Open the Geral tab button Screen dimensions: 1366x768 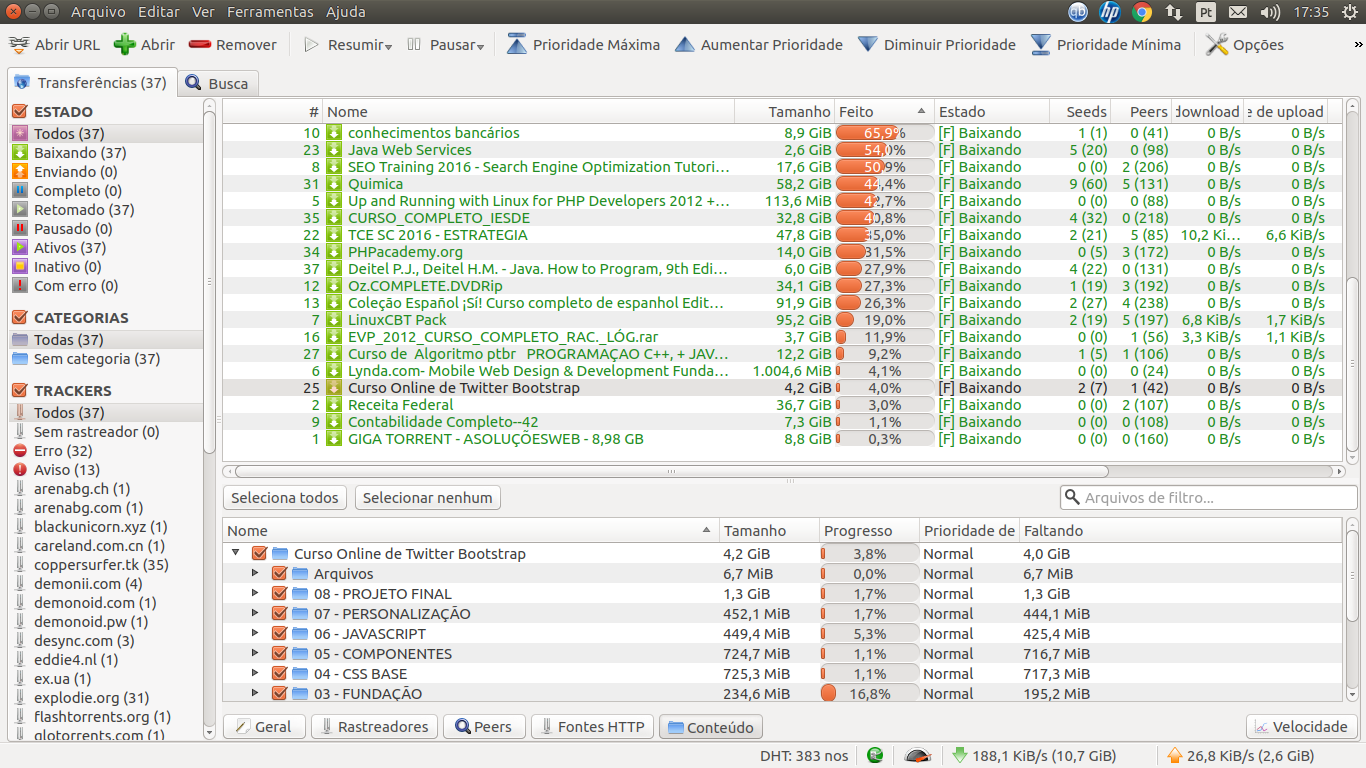[263, 727]
